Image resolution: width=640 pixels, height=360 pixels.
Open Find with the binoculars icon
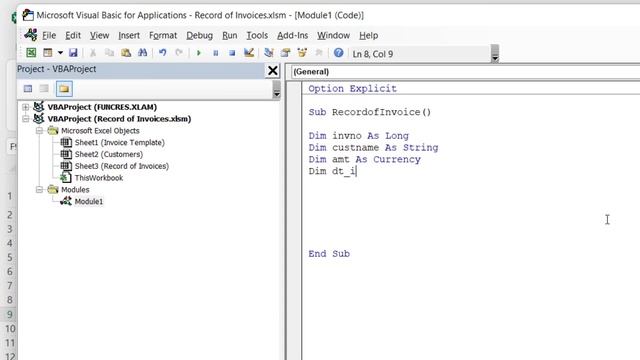142,53
